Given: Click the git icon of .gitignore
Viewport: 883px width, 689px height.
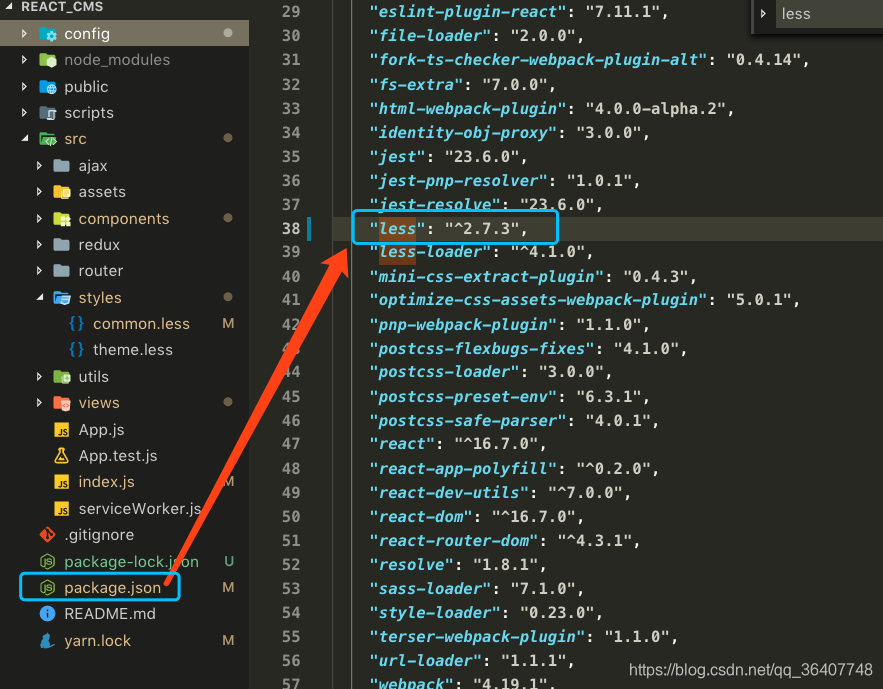Looking at the screenshot, I should pos(48,535).
